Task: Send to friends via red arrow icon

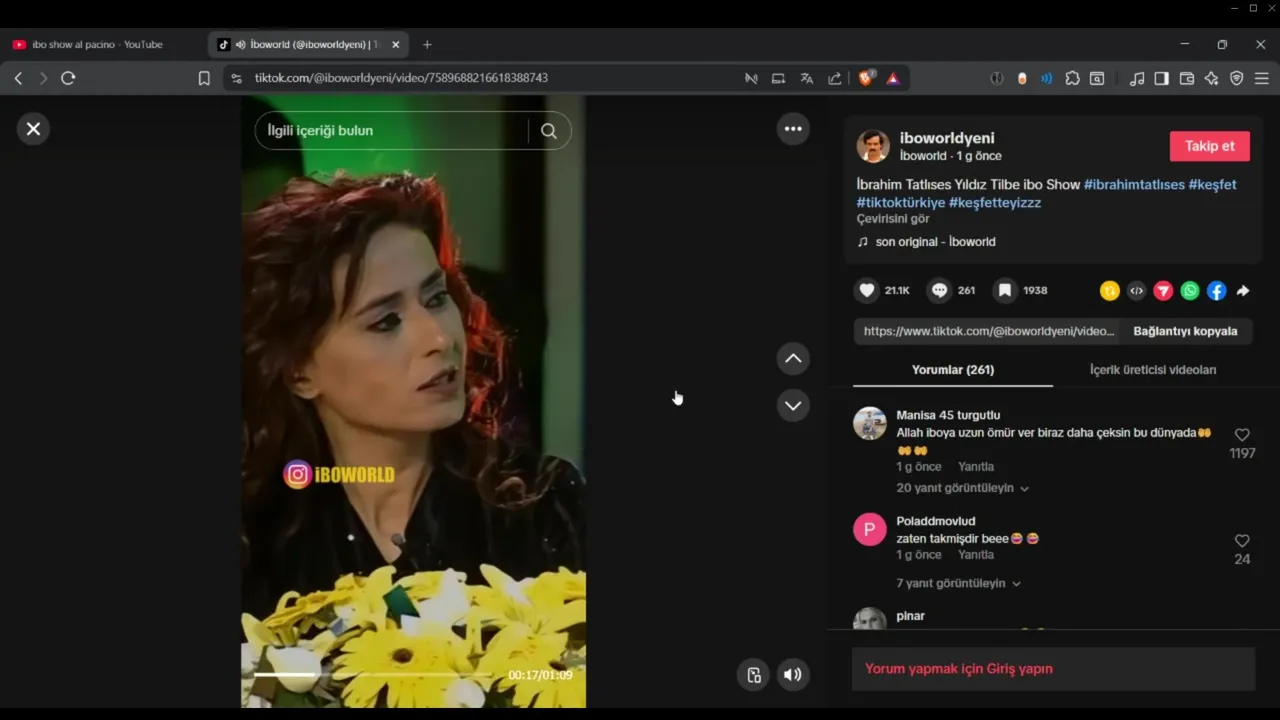Action: point(1163,291)
